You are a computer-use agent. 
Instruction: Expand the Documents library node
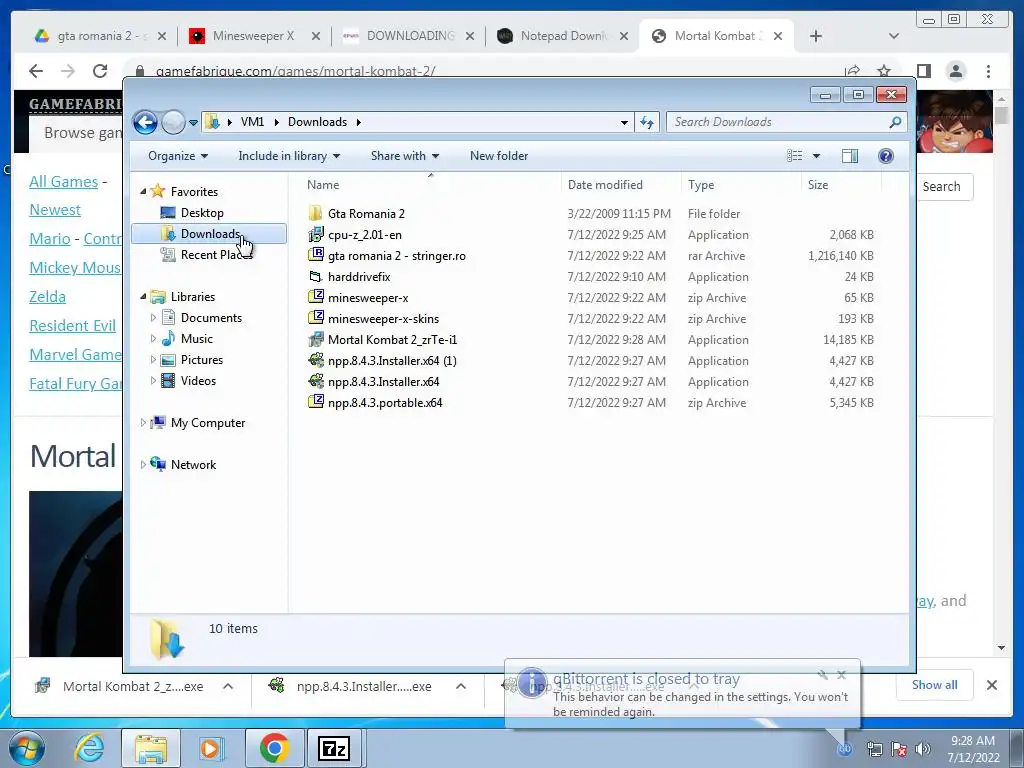153,318
